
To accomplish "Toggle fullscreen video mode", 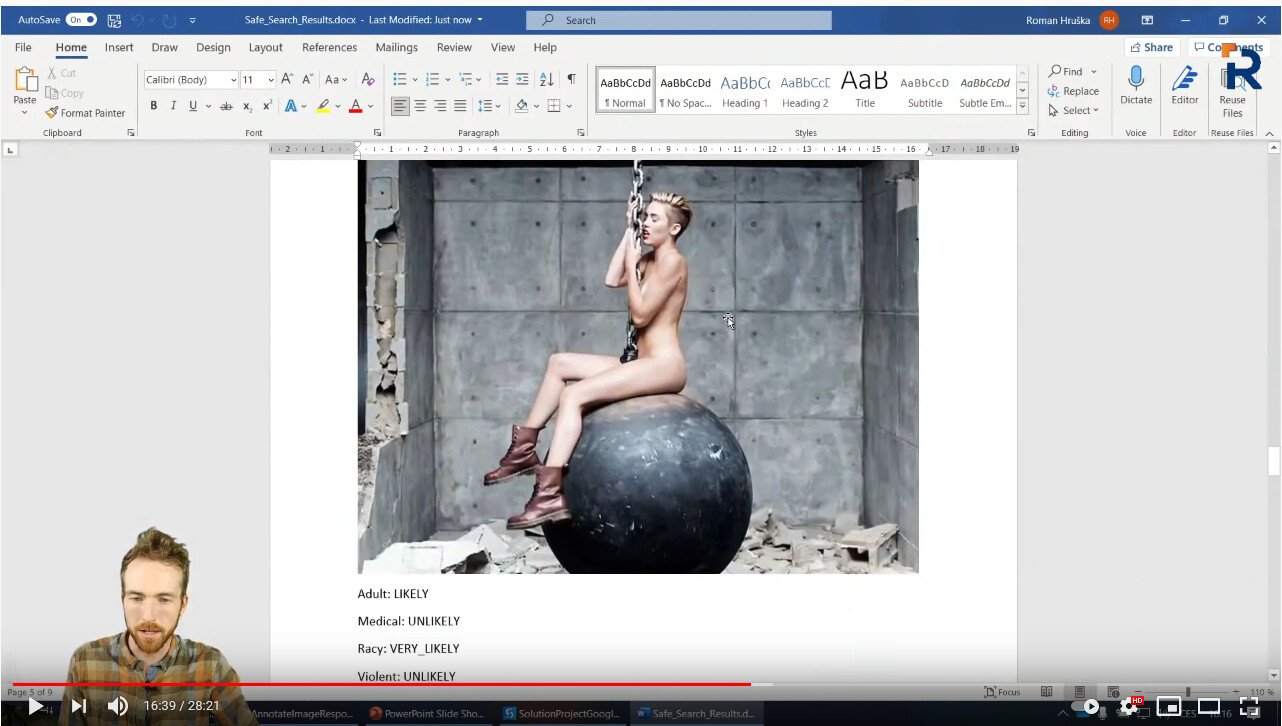I will tap(1249, 707).
